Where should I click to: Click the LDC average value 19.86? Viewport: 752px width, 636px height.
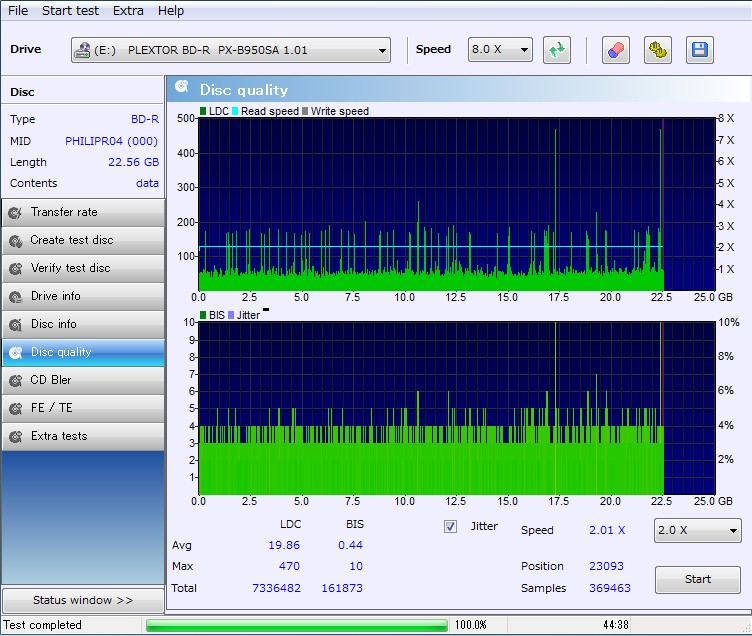tap(284, 545)
